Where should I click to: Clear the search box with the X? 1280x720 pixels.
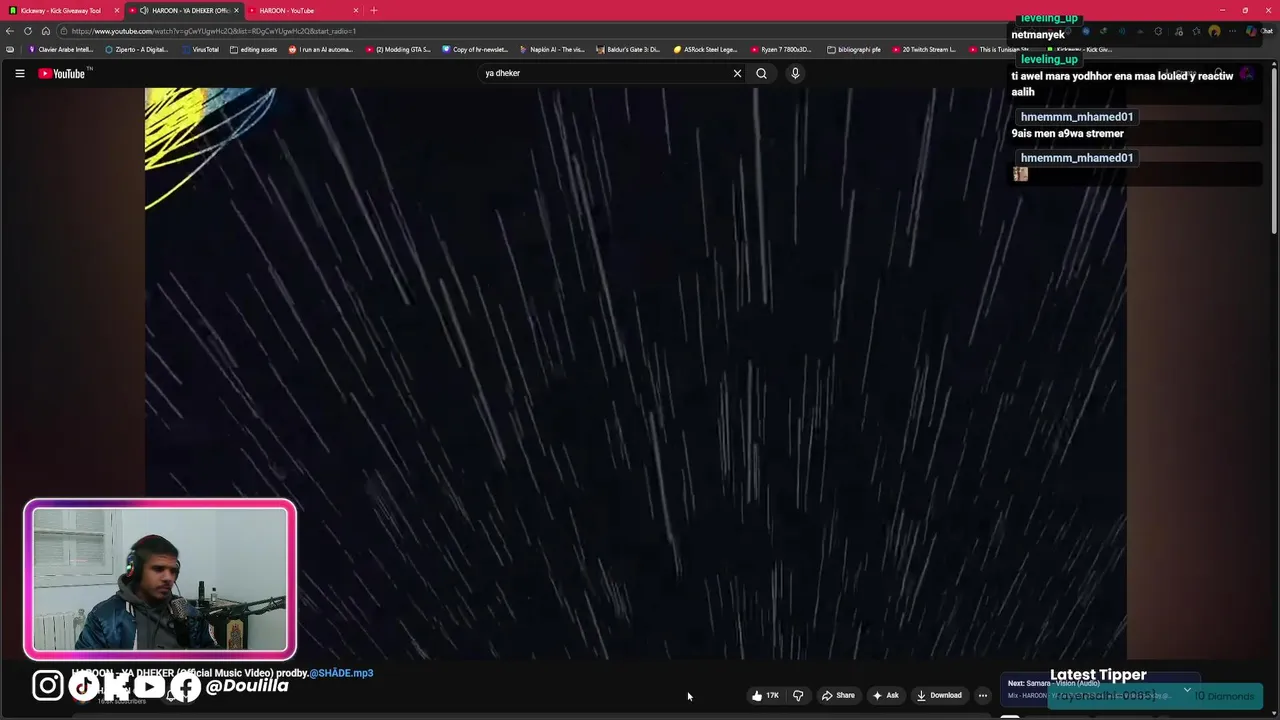point(737,73)
